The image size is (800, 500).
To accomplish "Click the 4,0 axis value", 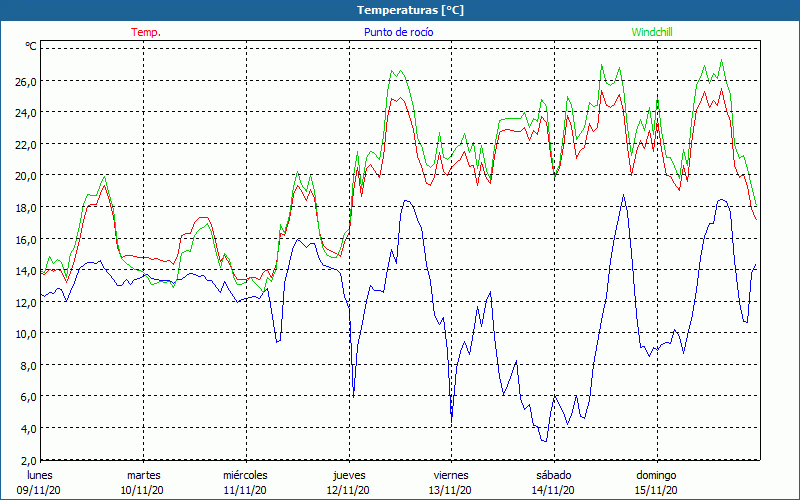I will pos(28,429).
